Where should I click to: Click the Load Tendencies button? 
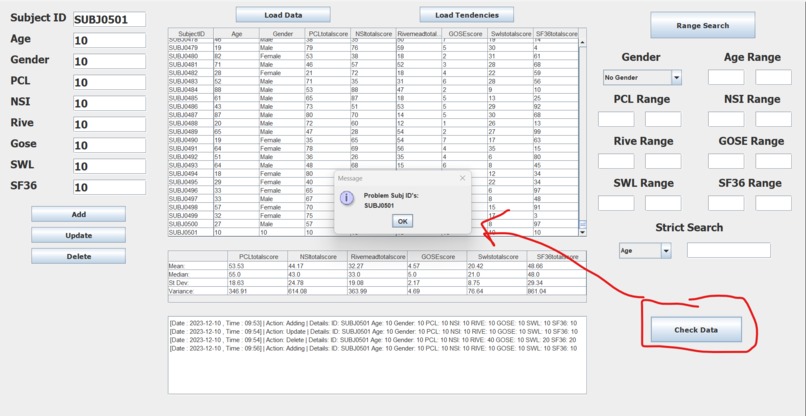tap(467, 15)
